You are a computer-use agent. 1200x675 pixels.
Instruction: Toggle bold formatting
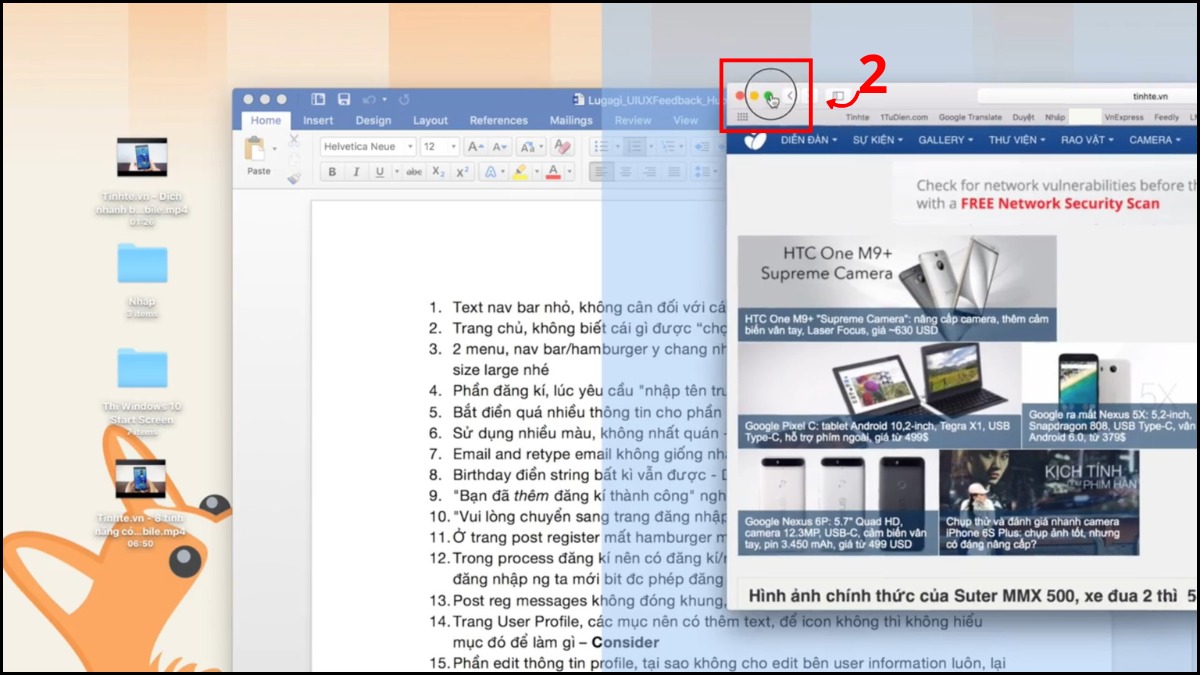pos(332,171)
